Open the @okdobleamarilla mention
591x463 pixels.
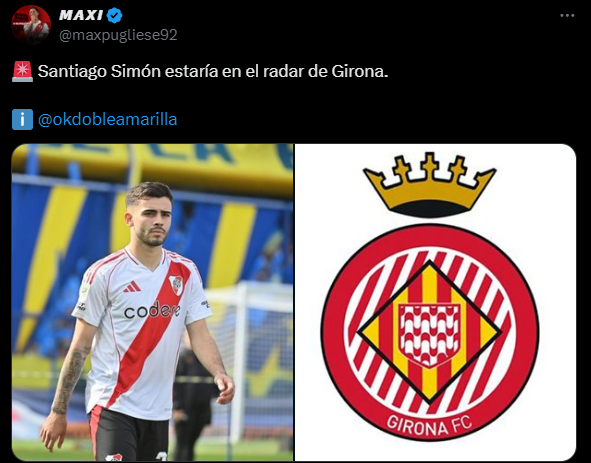point(107,119)
